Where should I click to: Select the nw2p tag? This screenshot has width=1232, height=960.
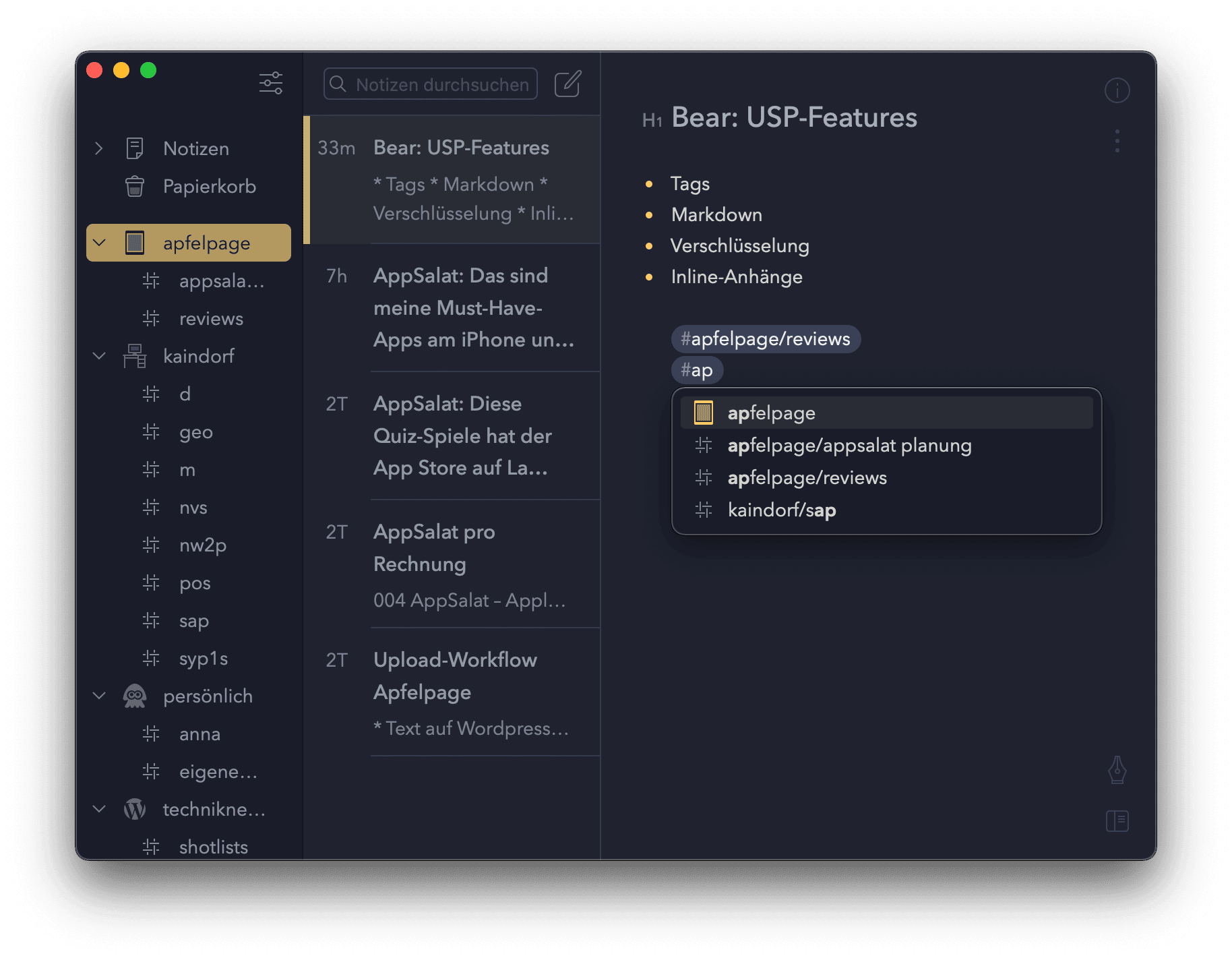coord(189,545)
